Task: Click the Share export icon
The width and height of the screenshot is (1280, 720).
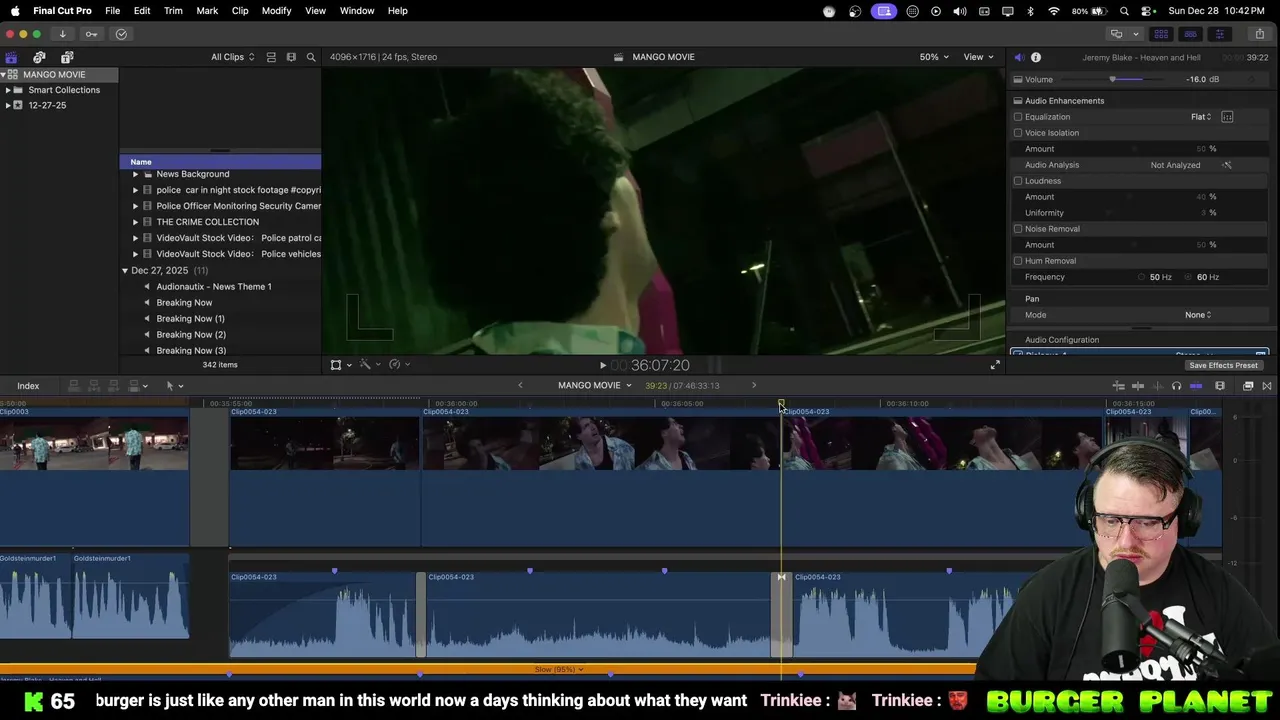Action: click(x=1259, y=34)
